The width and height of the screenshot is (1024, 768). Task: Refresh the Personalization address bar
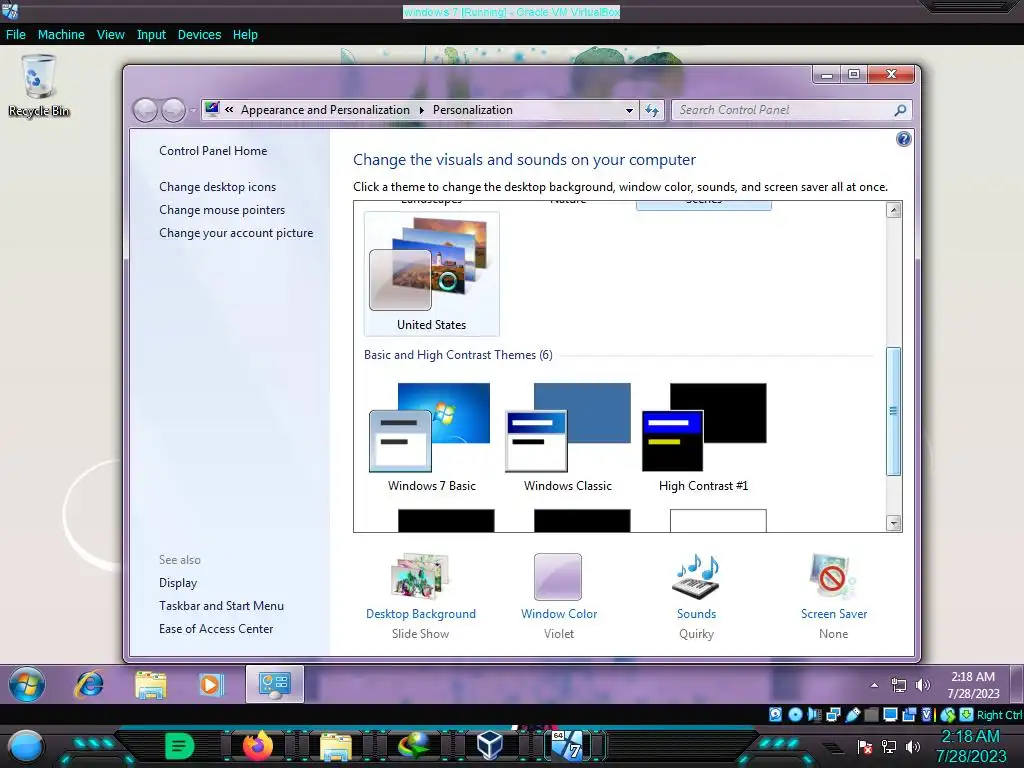pos(652,110)
